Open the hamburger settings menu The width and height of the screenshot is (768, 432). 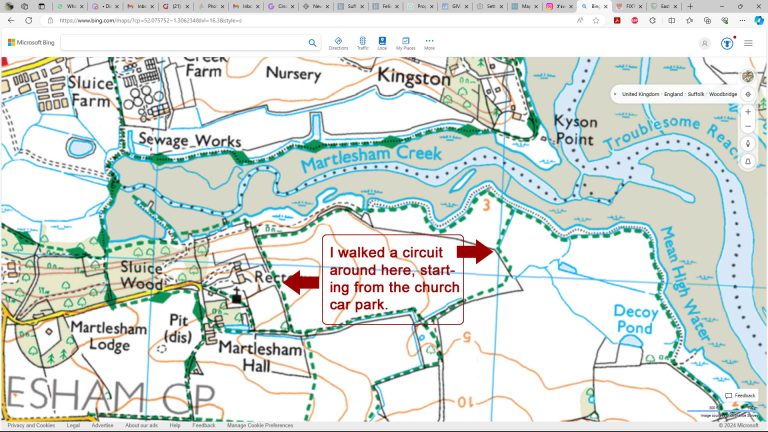[x=748, y=43]
